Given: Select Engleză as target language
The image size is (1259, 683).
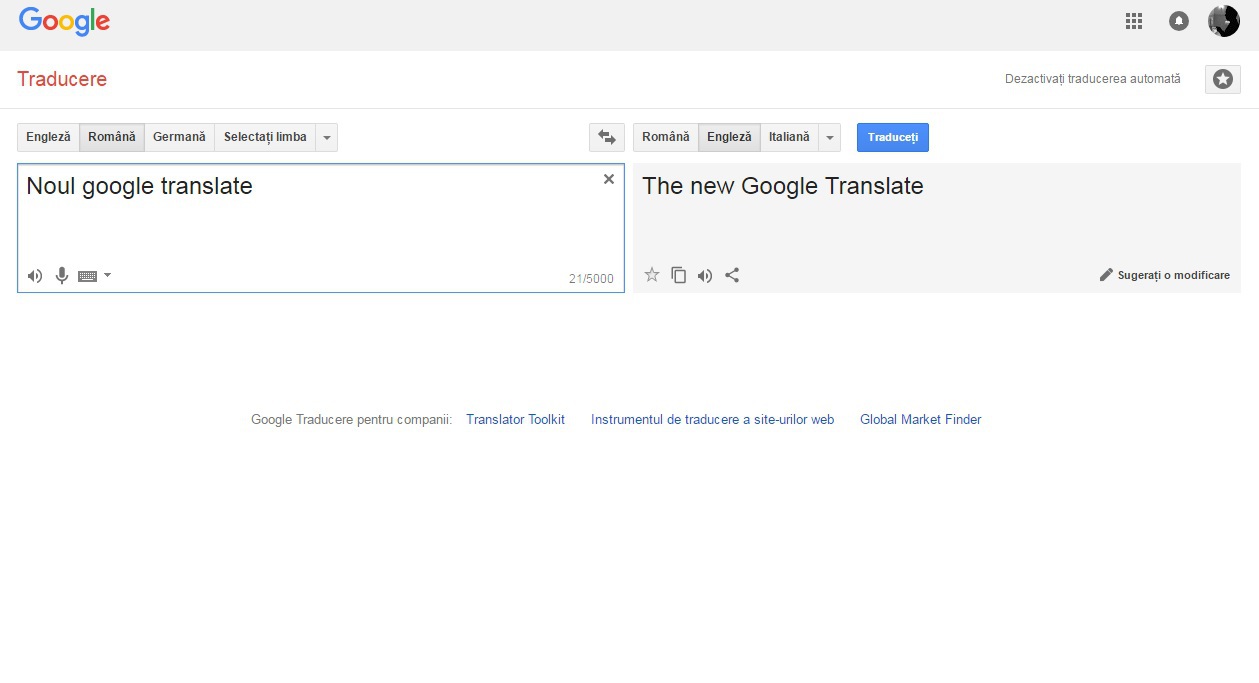Looking at the screenshot, I should pos(729,137).
